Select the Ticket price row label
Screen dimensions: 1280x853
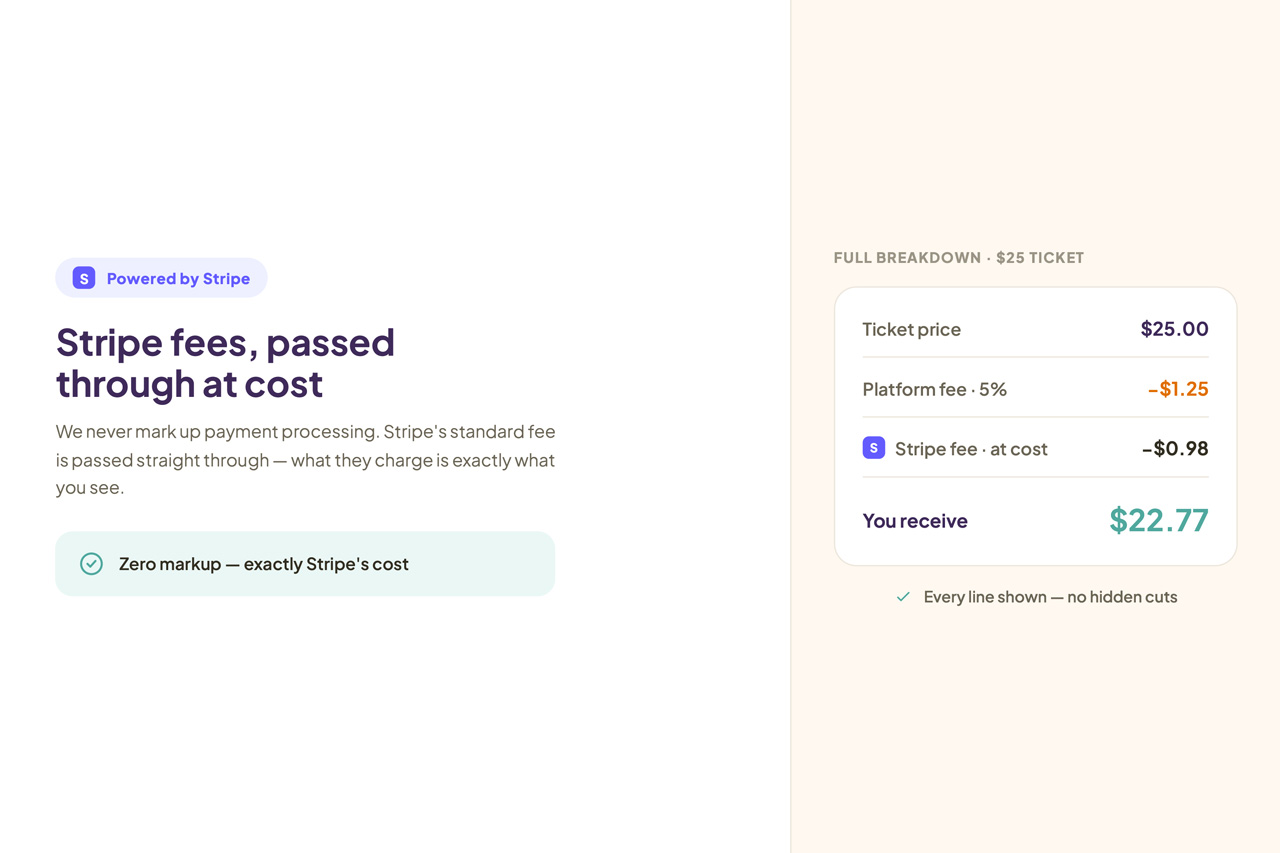tap(912, 329)
